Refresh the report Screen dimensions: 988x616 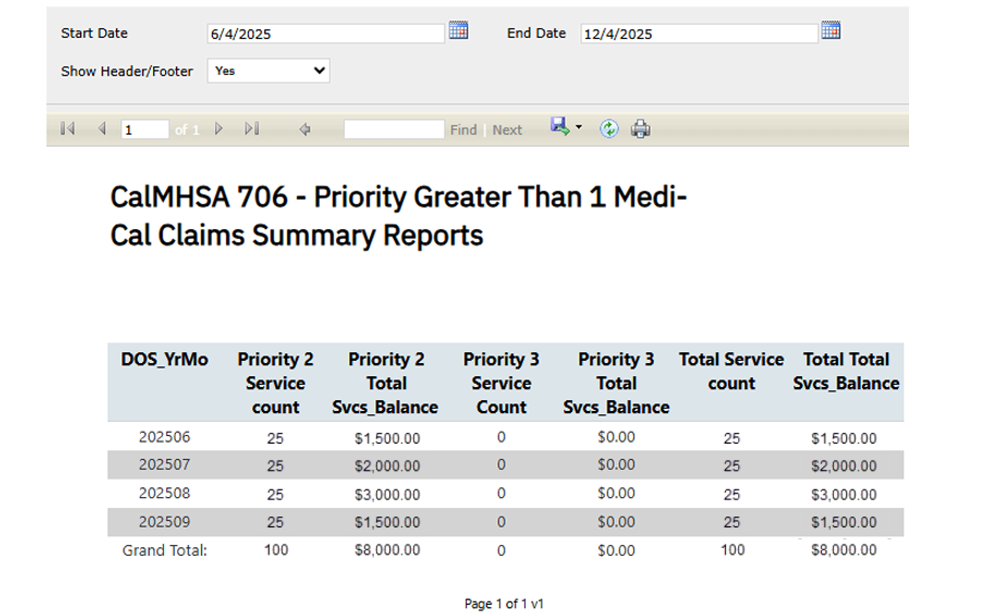tap(609, 129)
